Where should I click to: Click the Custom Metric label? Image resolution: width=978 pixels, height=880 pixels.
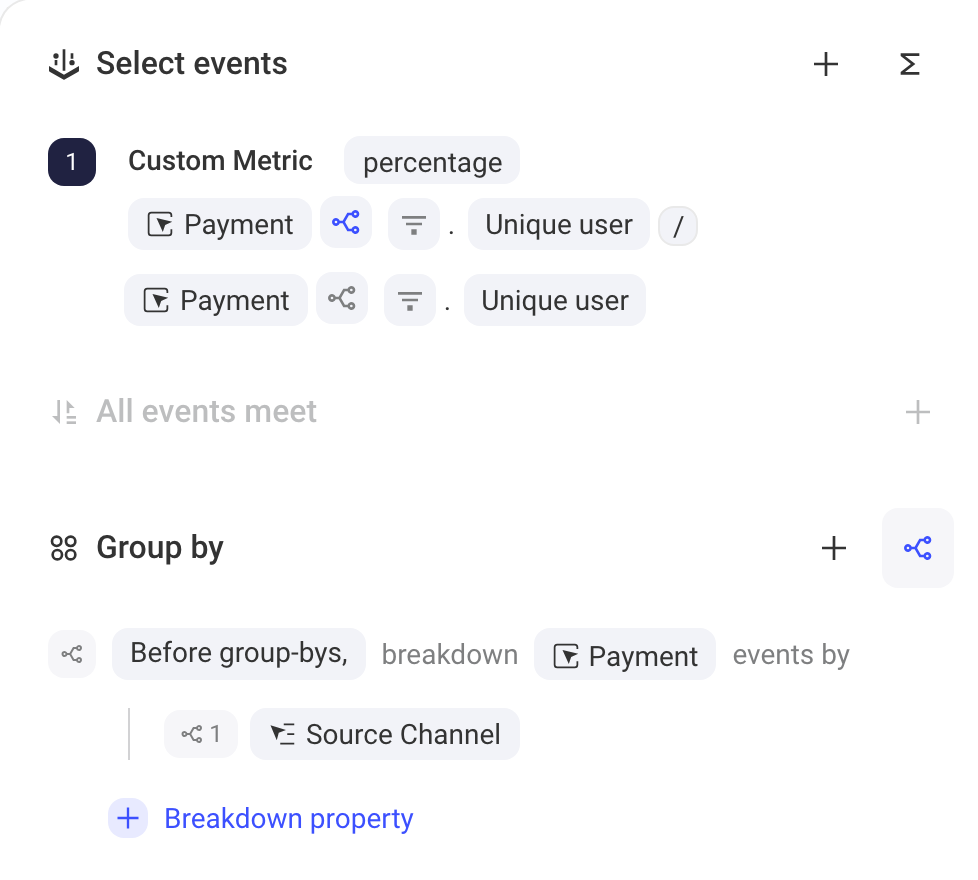click(x=220, y=161)
